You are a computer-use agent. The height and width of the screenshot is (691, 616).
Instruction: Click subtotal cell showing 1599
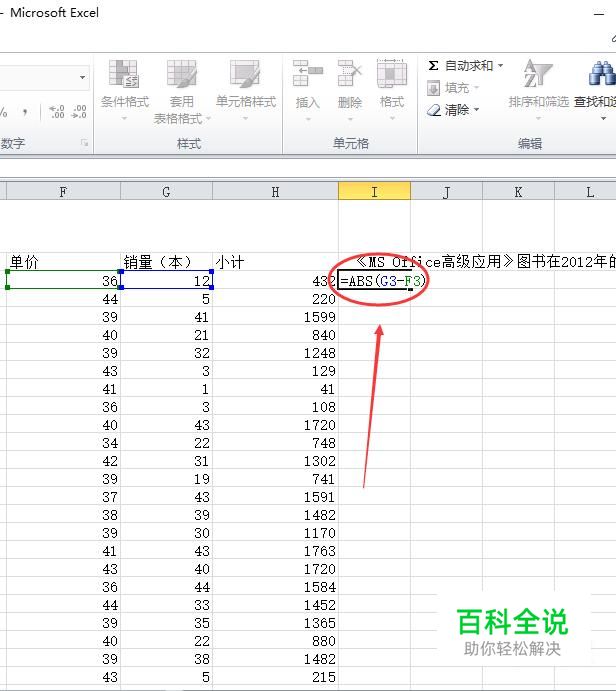275,316
